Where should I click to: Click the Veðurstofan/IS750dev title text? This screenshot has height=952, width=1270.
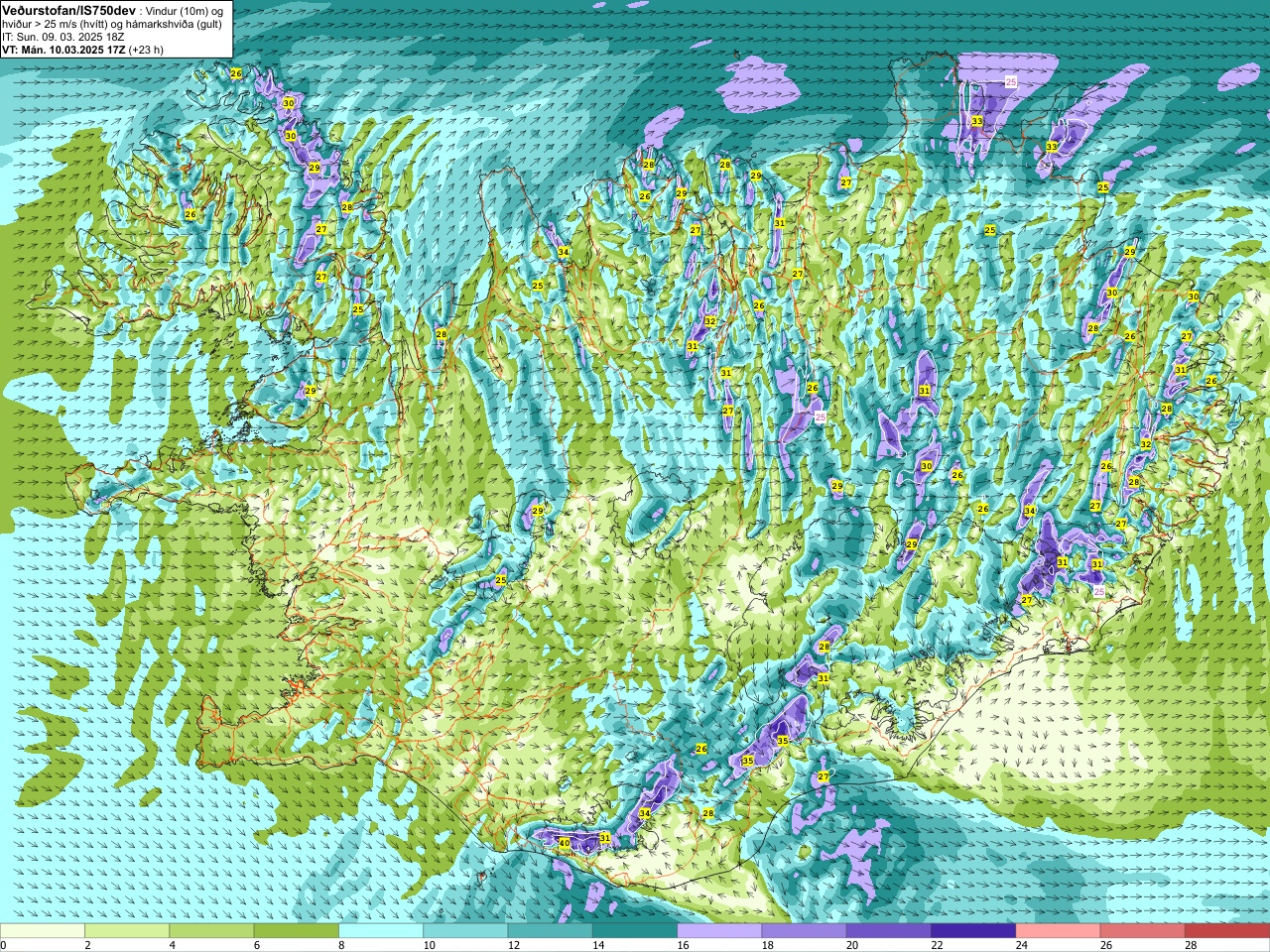[68, 9]
